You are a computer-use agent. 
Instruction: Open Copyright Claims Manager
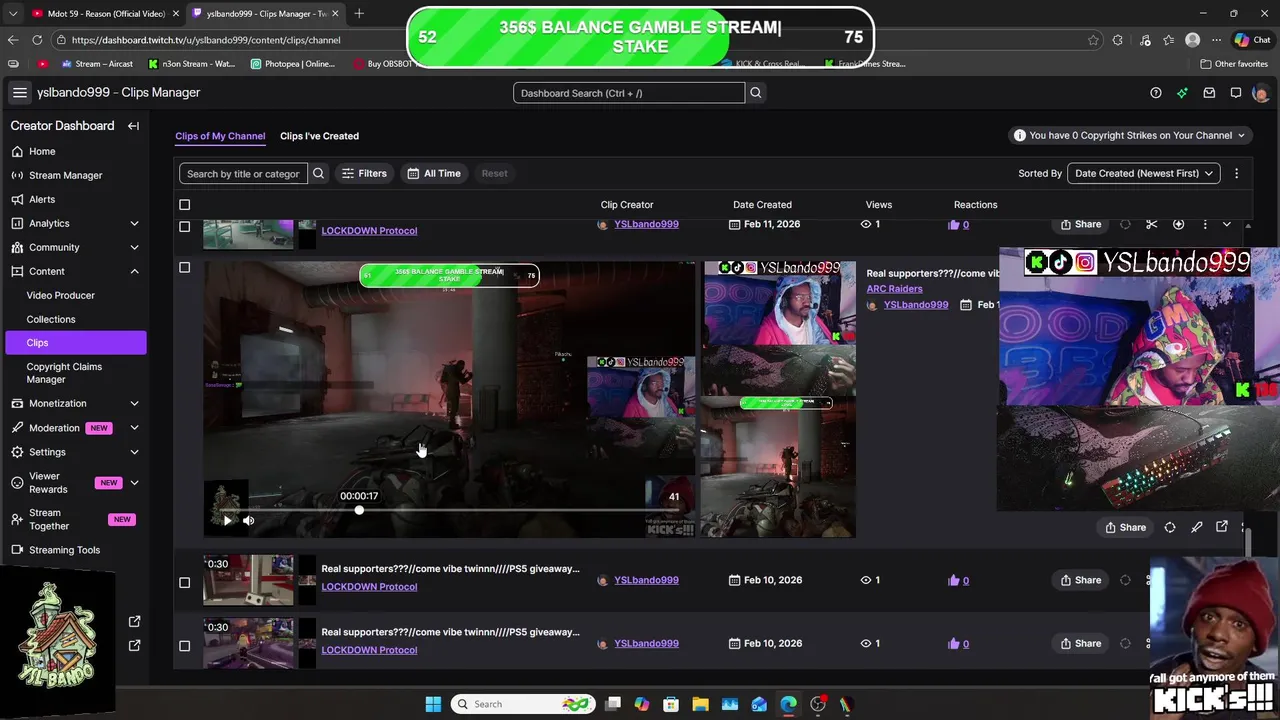64,373
